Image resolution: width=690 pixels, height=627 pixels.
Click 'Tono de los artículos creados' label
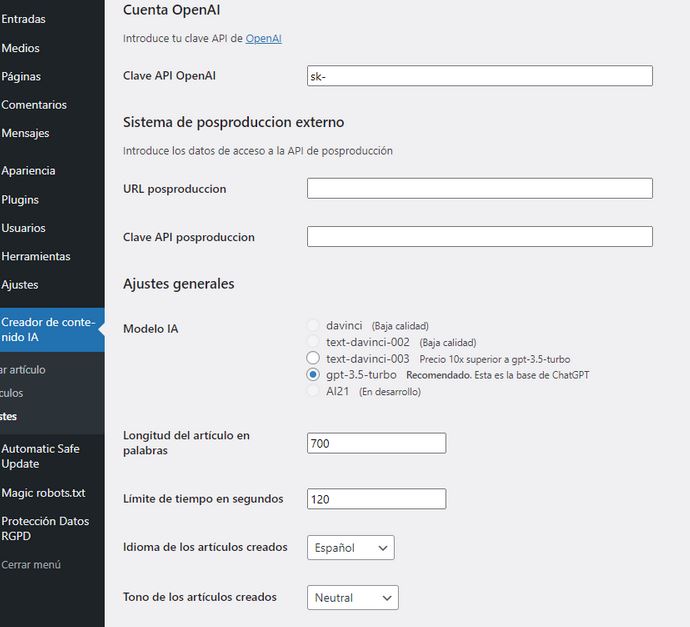(200, 597)
